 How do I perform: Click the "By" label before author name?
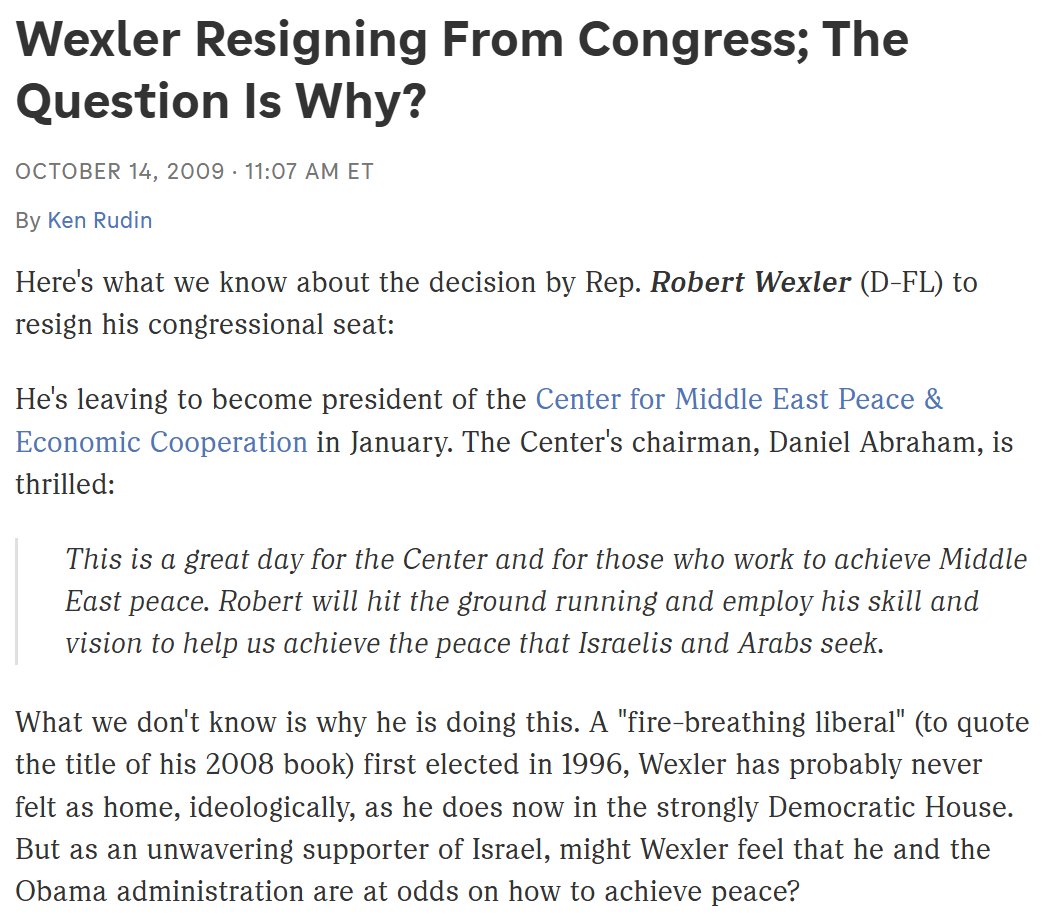coord(27,220)
